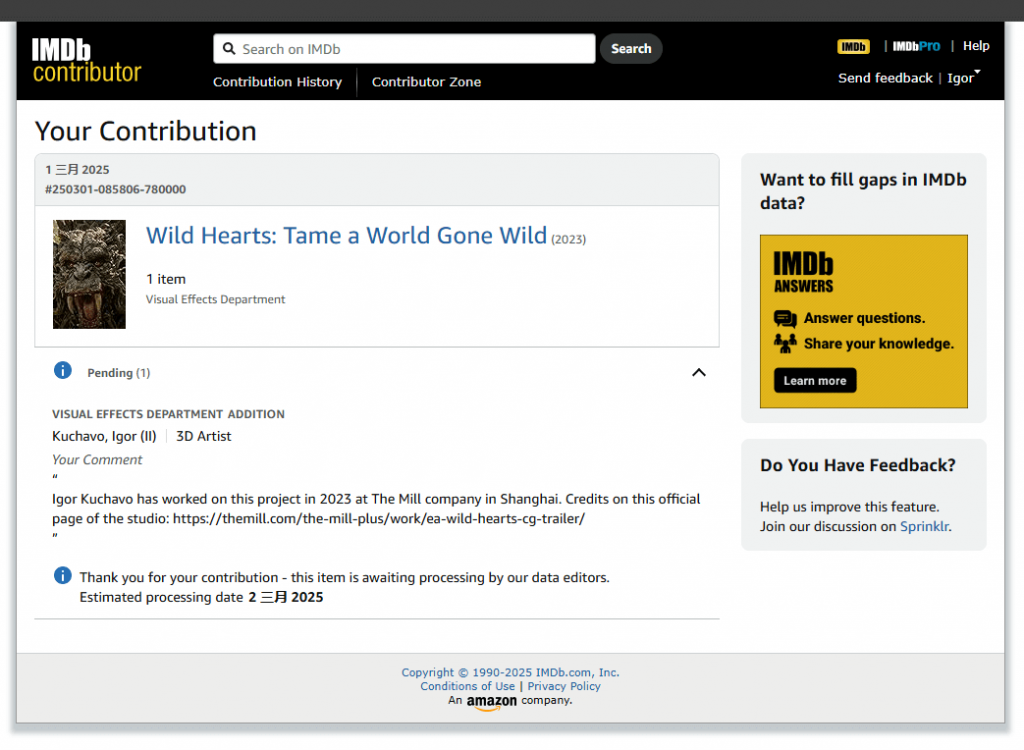This screenshot has height=750, width=1024.
Task: Click the Wild Hearts poster thumbnail
Action: pos(89,274)
